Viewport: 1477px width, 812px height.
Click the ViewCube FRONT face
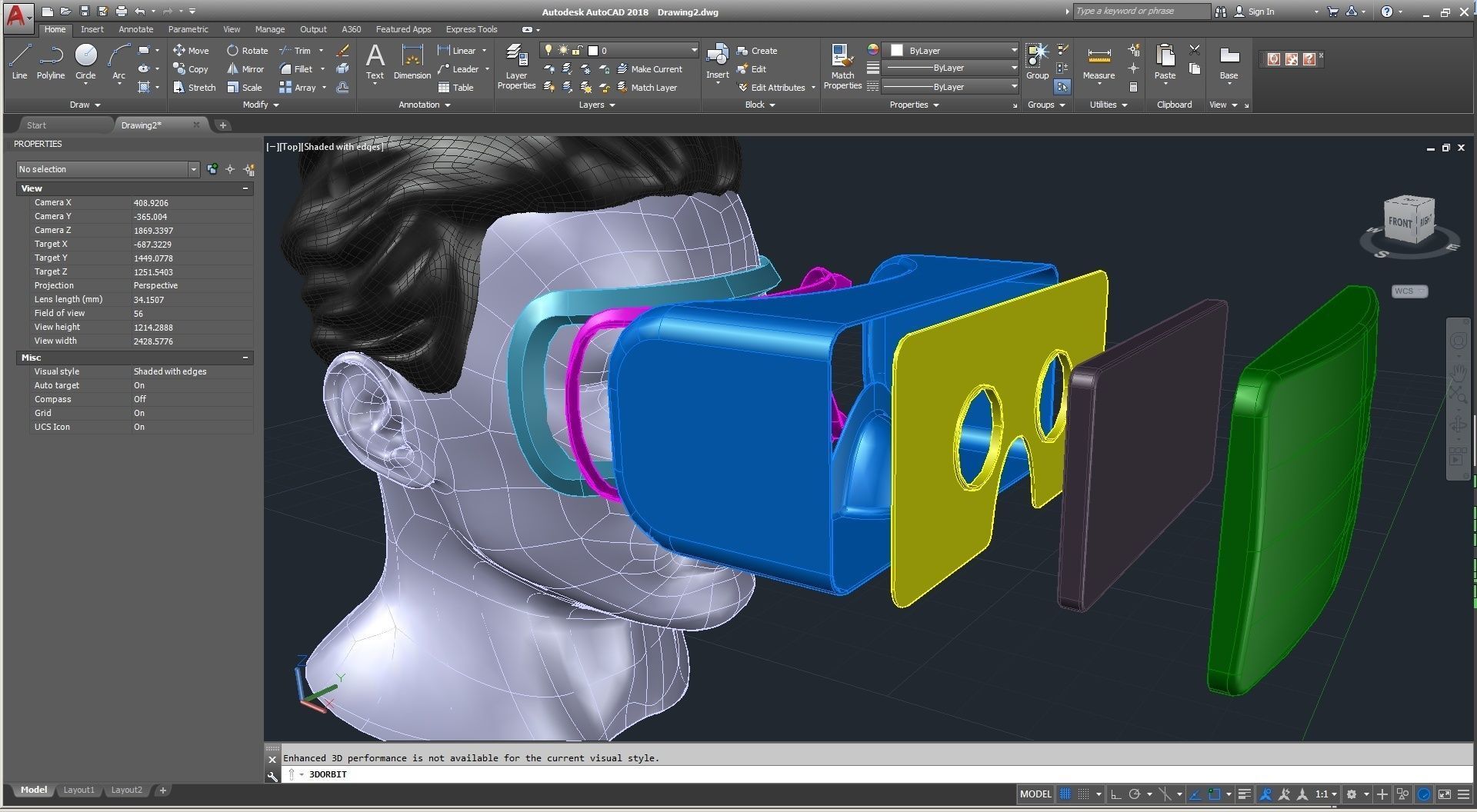pos(1400,222)
